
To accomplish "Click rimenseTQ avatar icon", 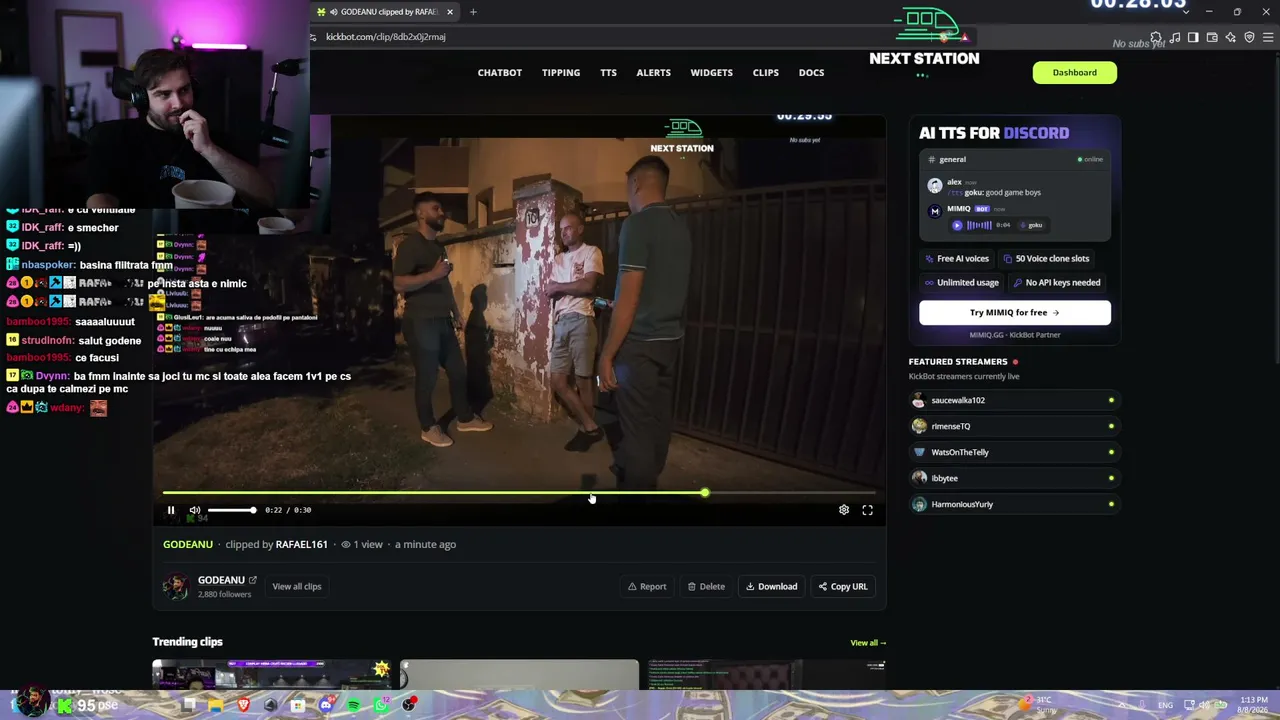I will pos(919,427).
